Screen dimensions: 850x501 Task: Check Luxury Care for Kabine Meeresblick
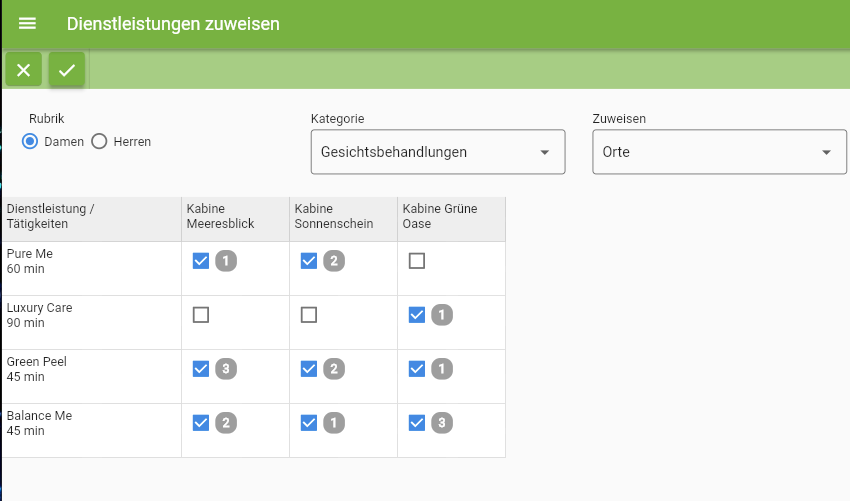coord(201,315)
